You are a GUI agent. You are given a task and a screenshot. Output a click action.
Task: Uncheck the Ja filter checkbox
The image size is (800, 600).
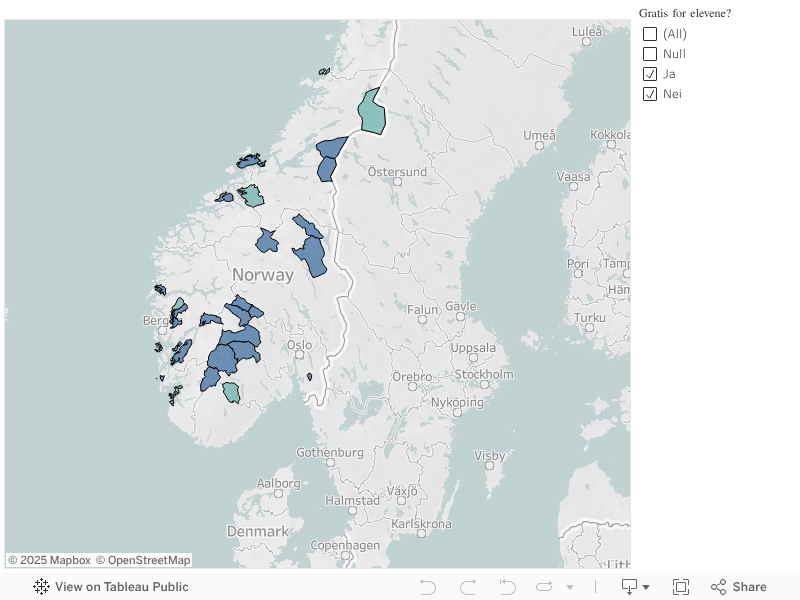tap(649, 74)
